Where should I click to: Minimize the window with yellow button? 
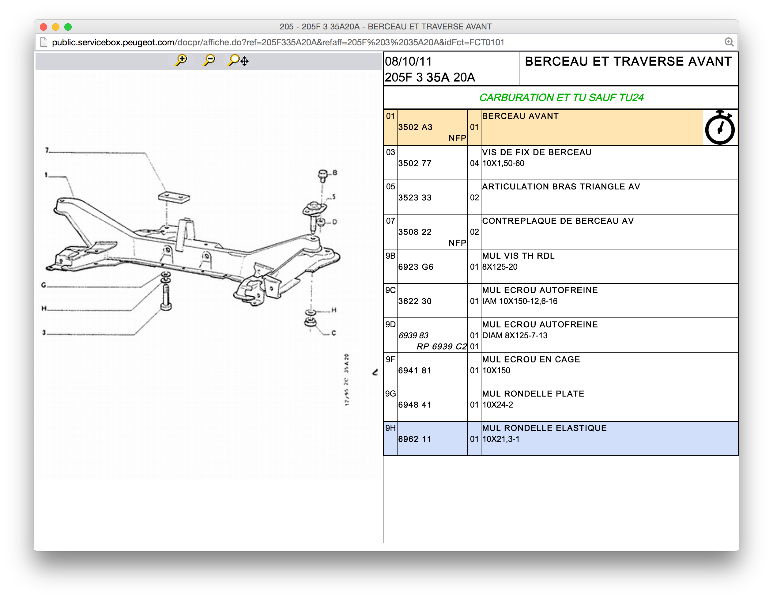[56, 27]
